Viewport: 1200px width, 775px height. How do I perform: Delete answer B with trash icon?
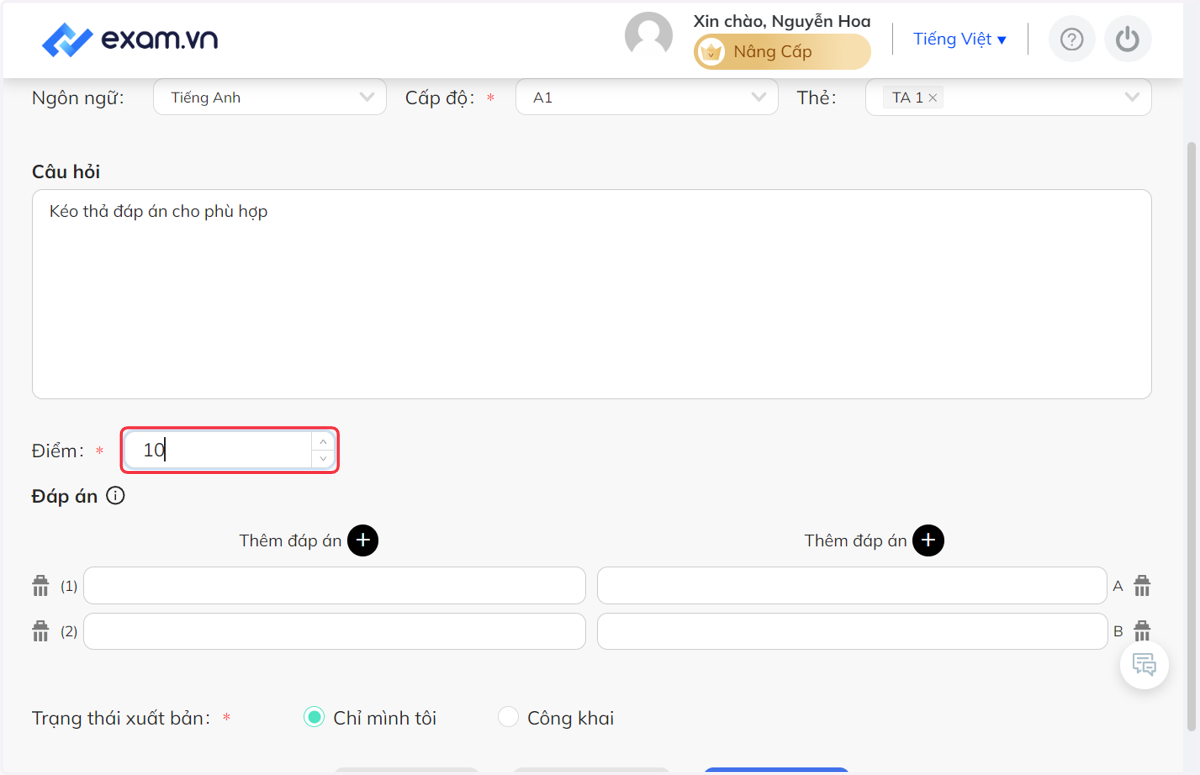(x=1142, y=631)
